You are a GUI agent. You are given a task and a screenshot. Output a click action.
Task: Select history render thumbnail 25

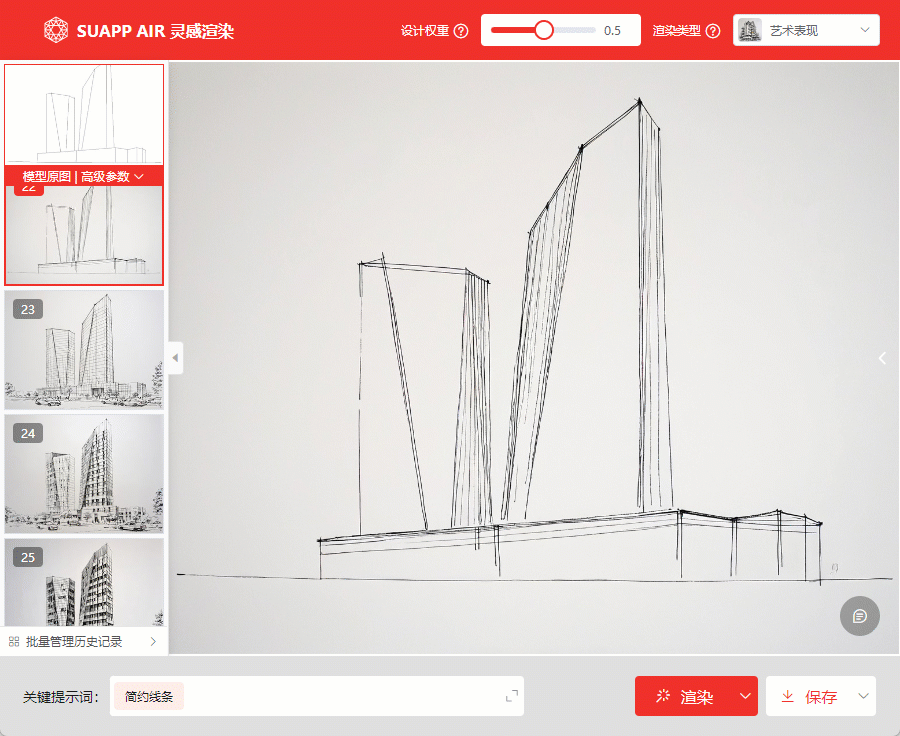click(x=84, y=585)
